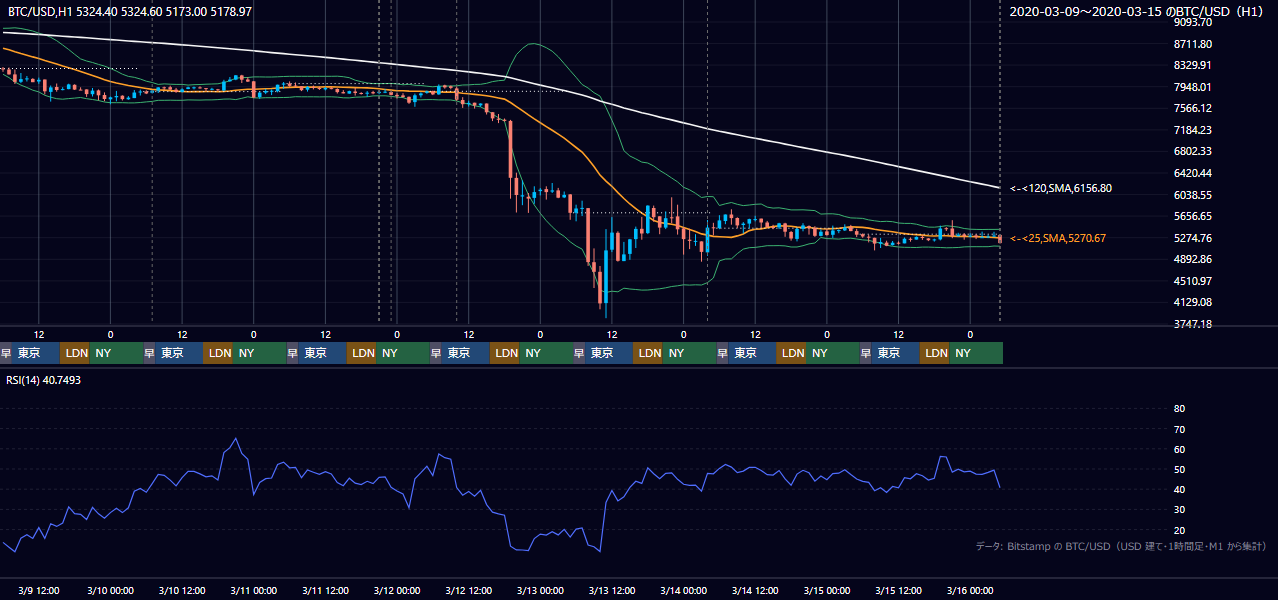Select the 3/10 12:00 date label
The height and width of the screenshot is (600, 1278).
point(182,590)
